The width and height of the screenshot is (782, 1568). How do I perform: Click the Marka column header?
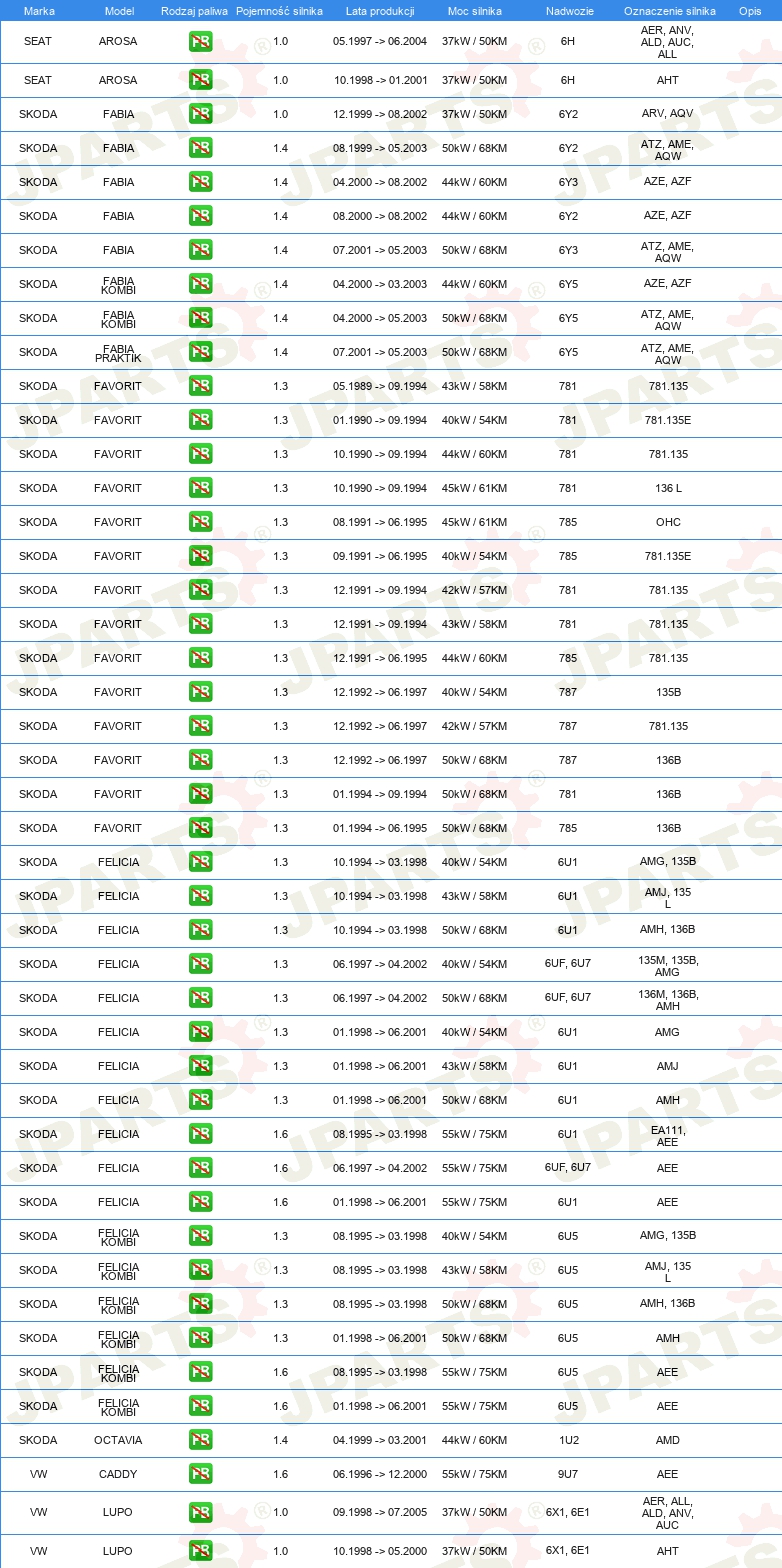[x=39, y=10]
